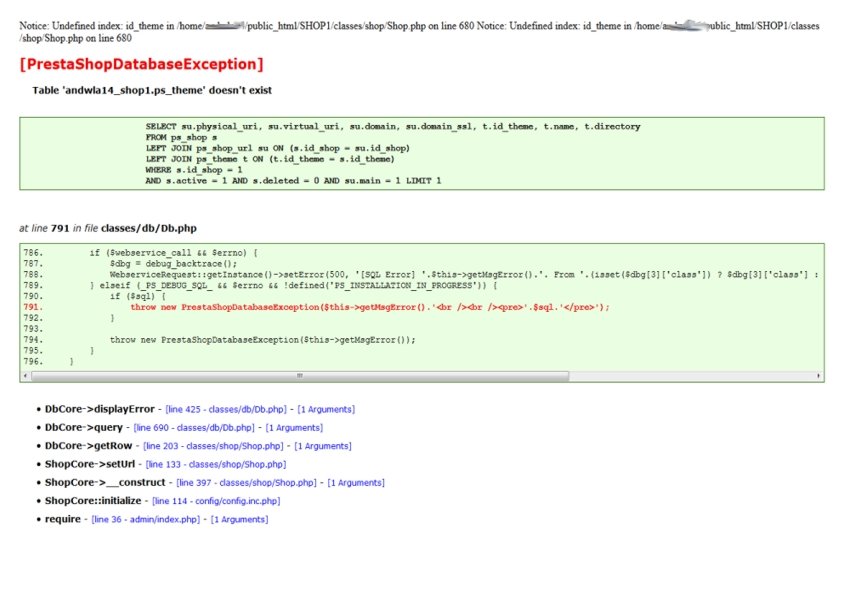842x595 pixels.
Task: Click the "classes/db/Db.php" file name text
Action: tap(149, 228)
